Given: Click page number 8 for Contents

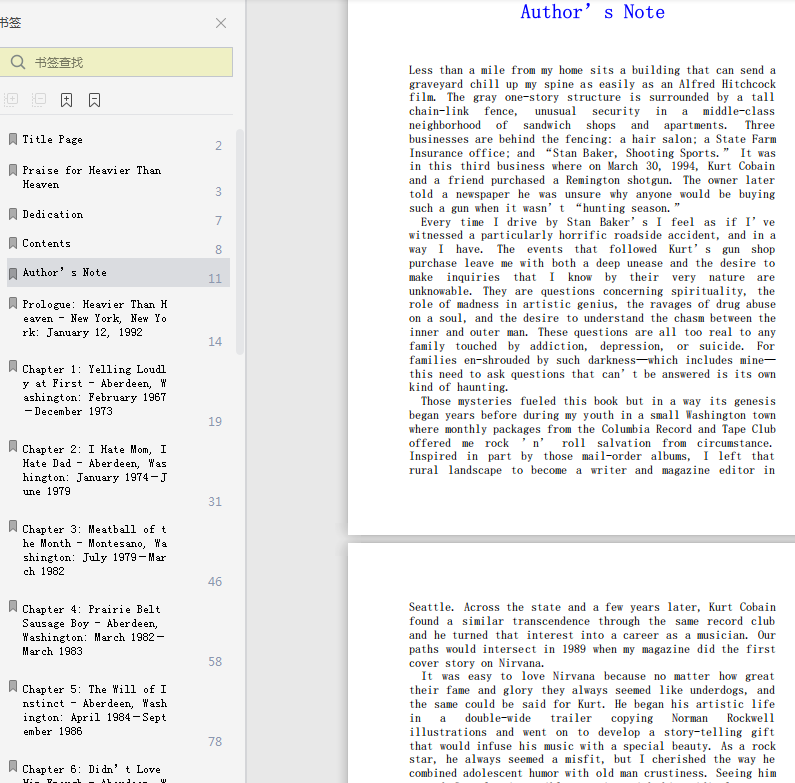Looking at the screenshot, I should 219,250.
